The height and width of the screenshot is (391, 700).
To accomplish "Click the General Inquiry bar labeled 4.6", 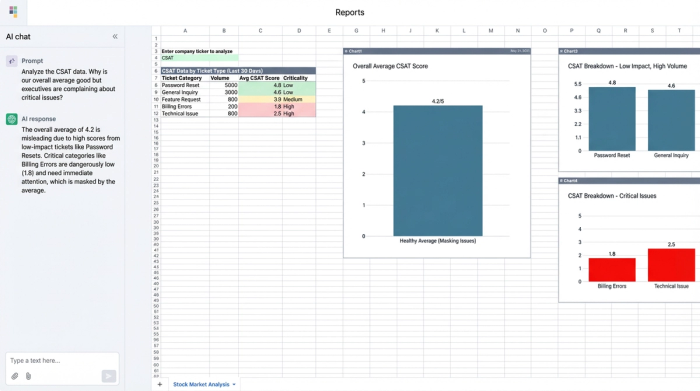I will [671, 121].
